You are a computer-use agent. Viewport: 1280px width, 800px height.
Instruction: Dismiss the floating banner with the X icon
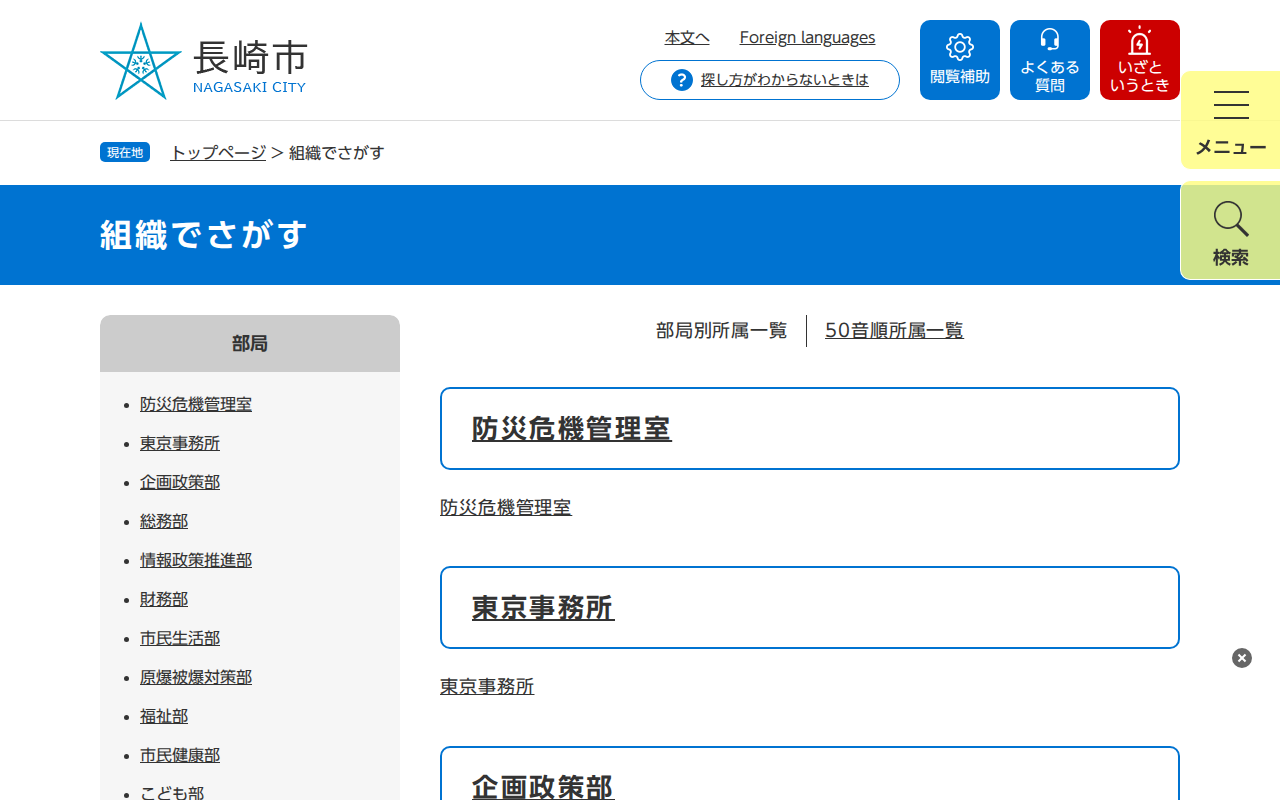1241,657
